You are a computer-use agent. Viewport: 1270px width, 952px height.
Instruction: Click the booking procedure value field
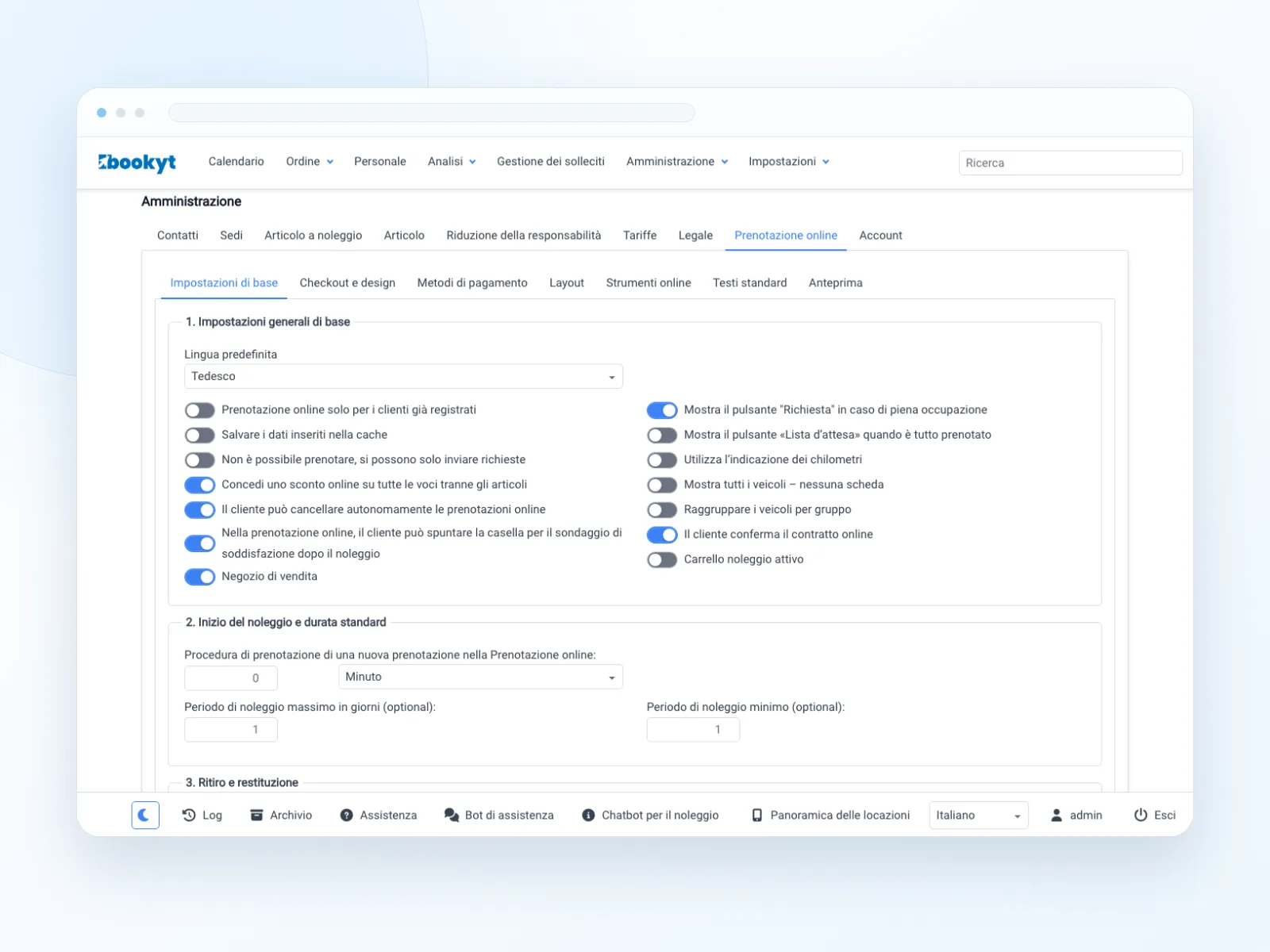pyautogui.click(x=231, y=678)
